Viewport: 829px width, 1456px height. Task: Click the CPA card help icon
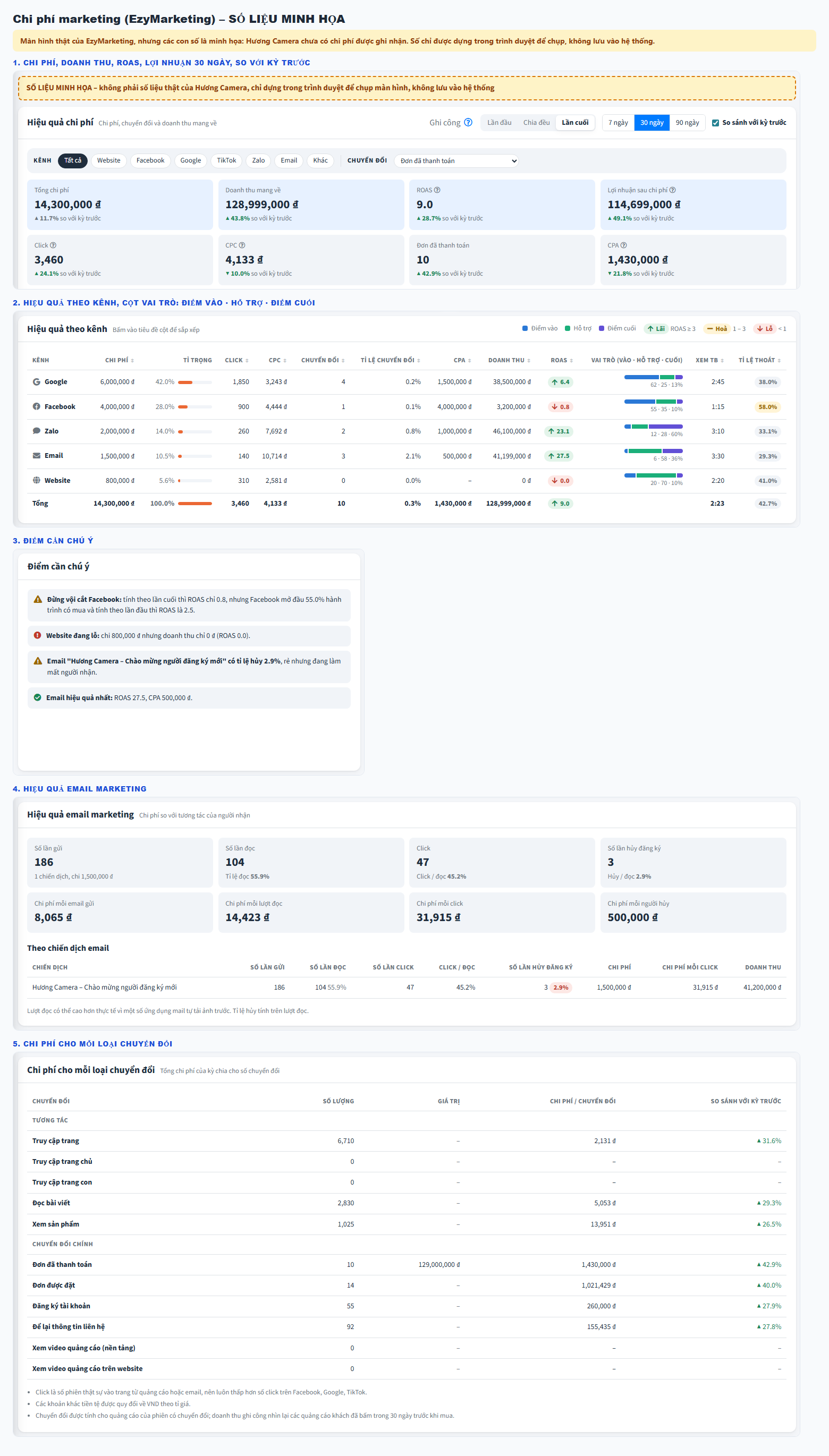tap(623, 245)
